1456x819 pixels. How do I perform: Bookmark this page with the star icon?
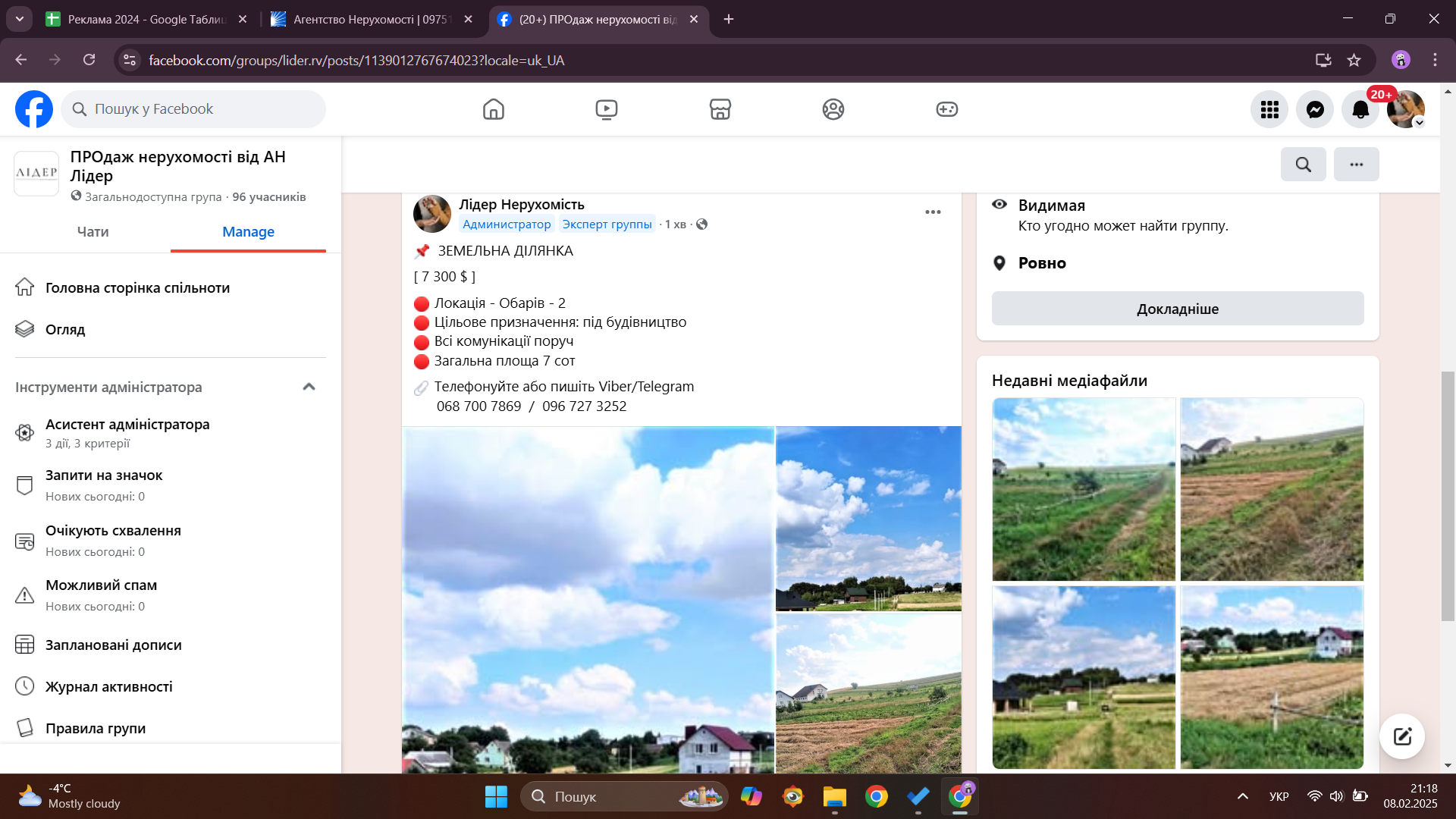[x=1354, y=60]
